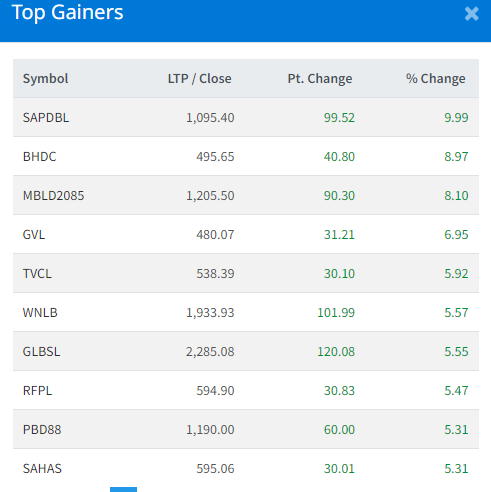Open the TVCL symbol
Viewport: 491px width, 492px height.
(37, 274)
